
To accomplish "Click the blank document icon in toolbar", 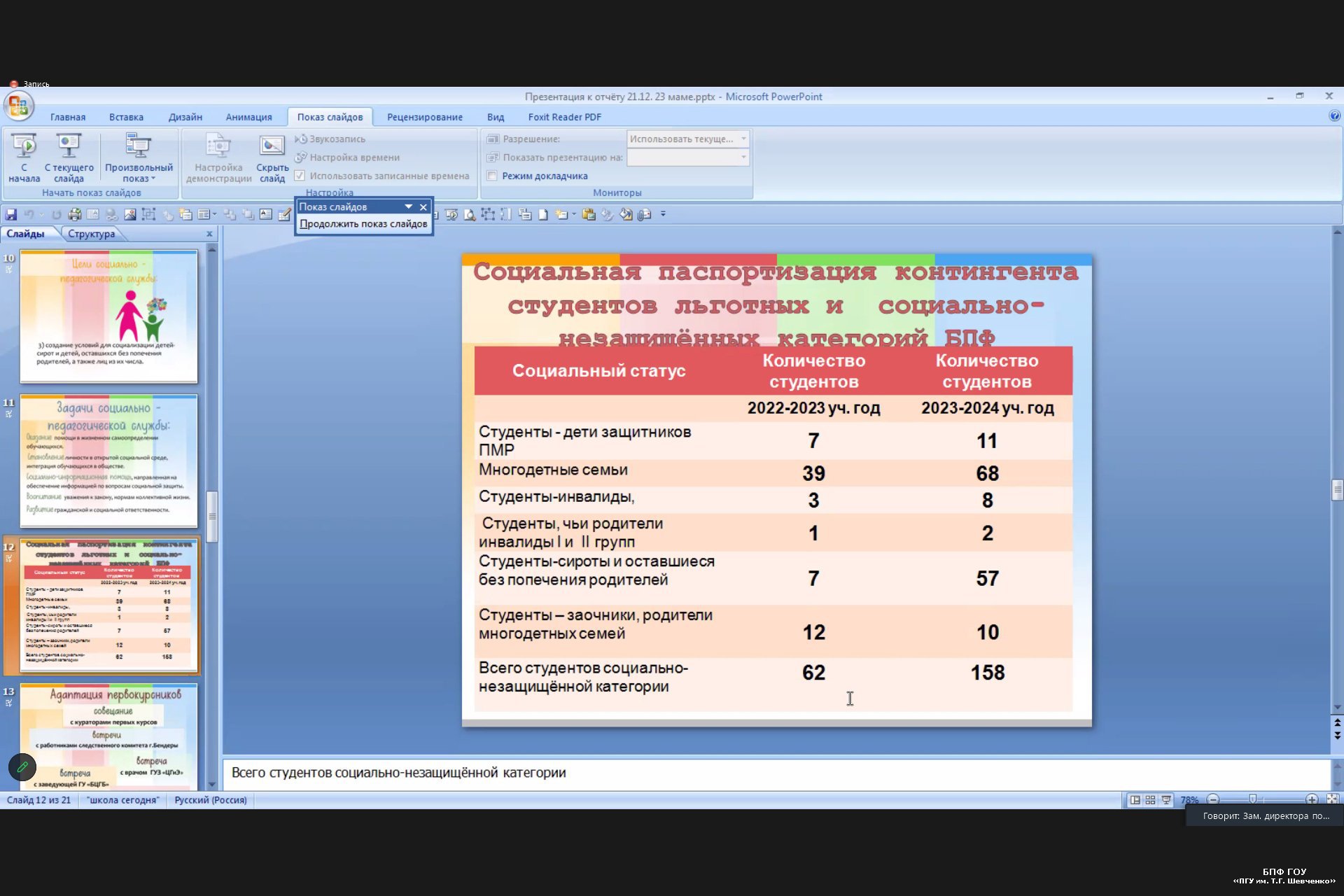I will [543, 215].
